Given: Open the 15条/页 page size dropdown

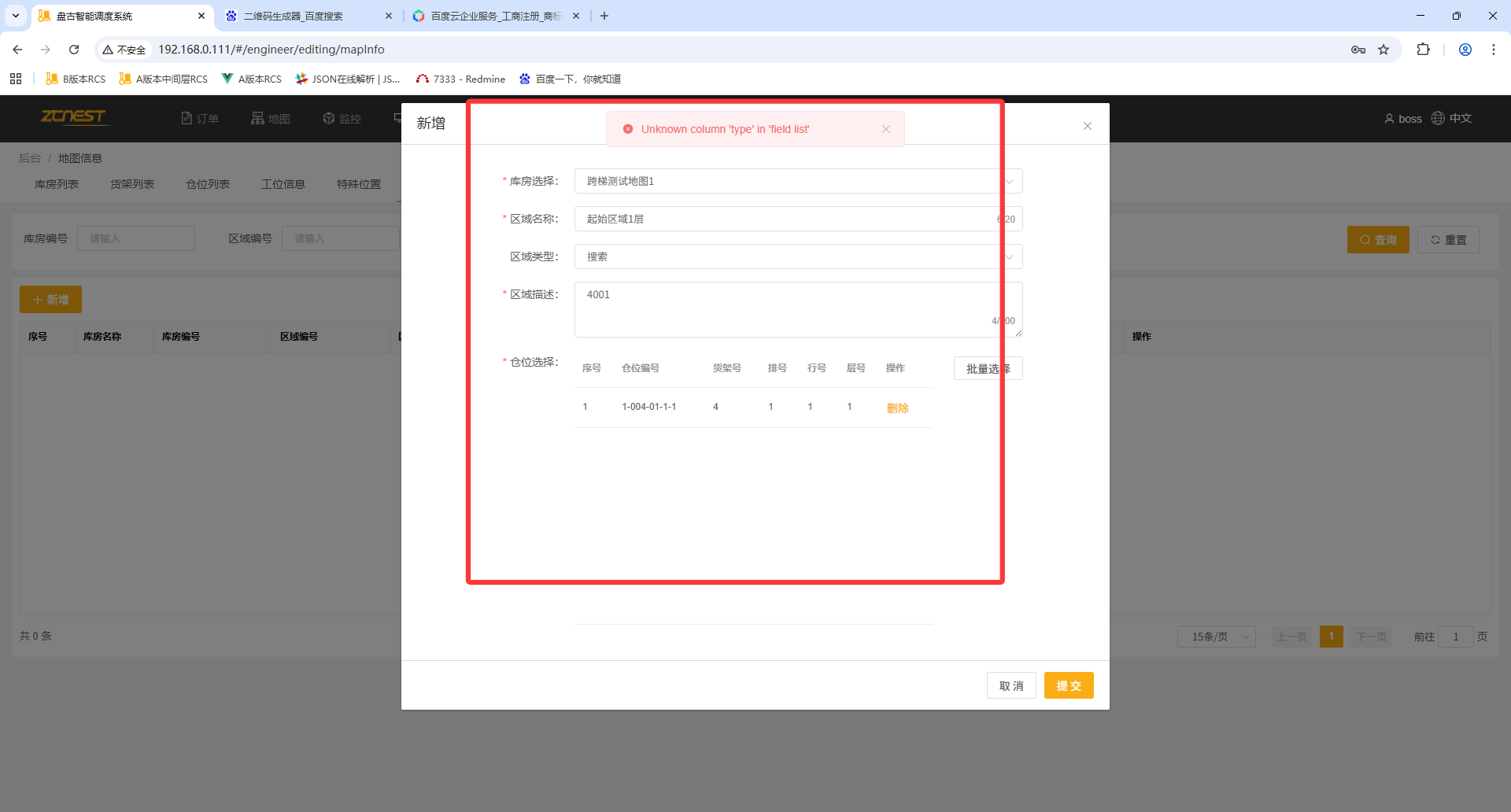Looking at the screenshot, I should click(1216, 637).
